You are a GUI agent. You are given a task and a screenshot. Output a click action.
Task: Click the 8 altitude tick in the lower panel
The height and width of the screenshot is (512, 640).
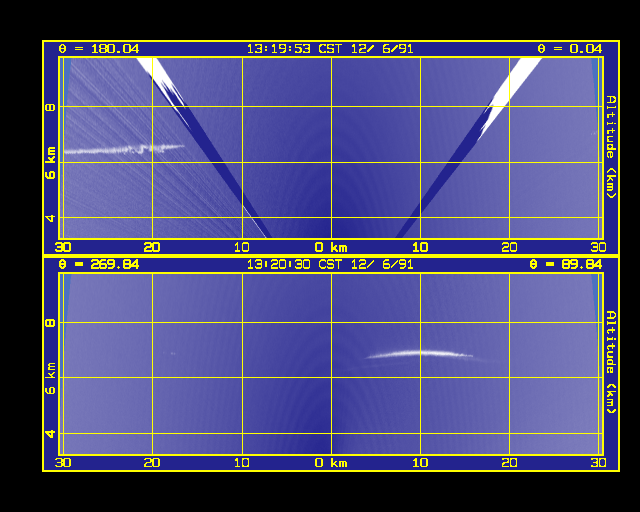click(x=50, y=323)
